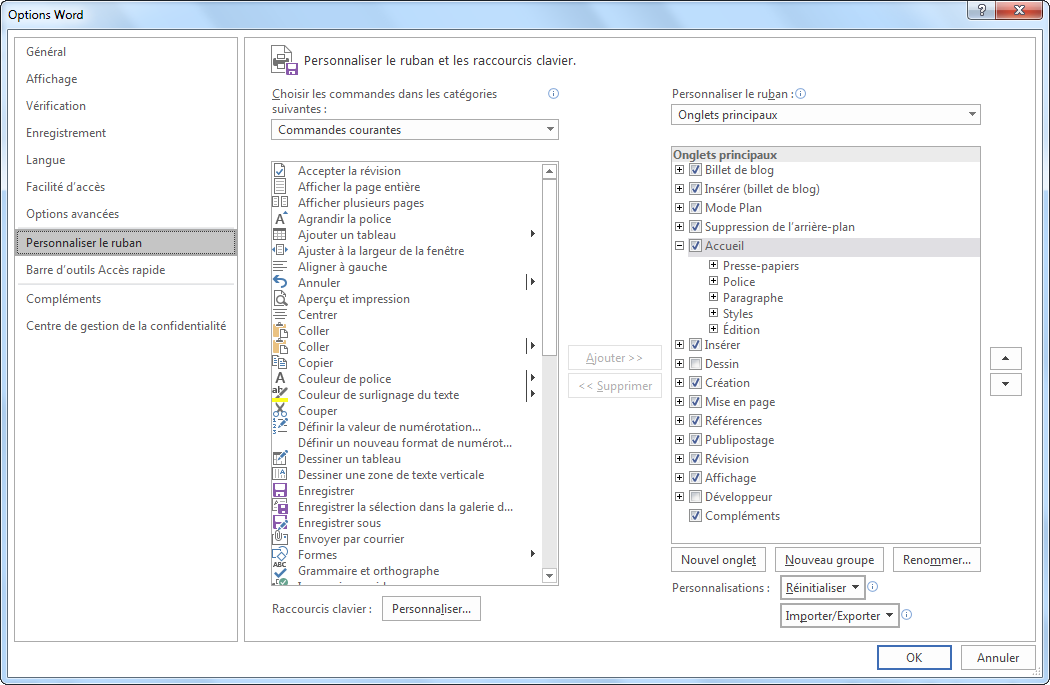Screen dimensions: 1050x685
Task: Click the Copier command icon
Action: pos(280,363)
